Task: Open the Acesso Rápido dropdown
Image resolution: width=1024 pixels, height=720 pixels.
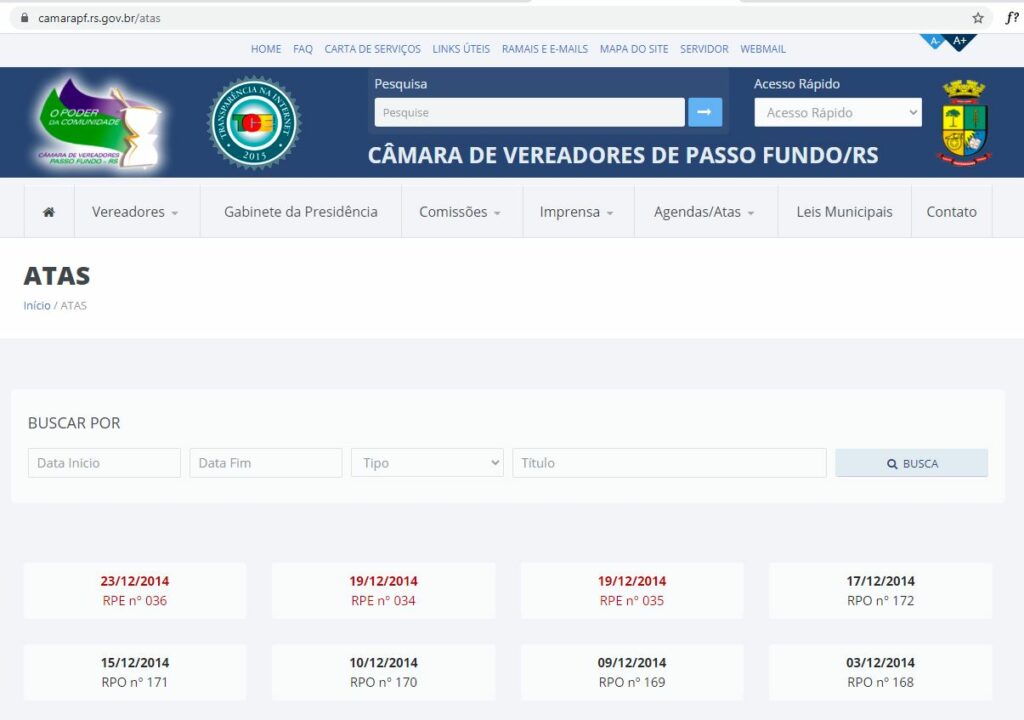Action: pos(837,113)
